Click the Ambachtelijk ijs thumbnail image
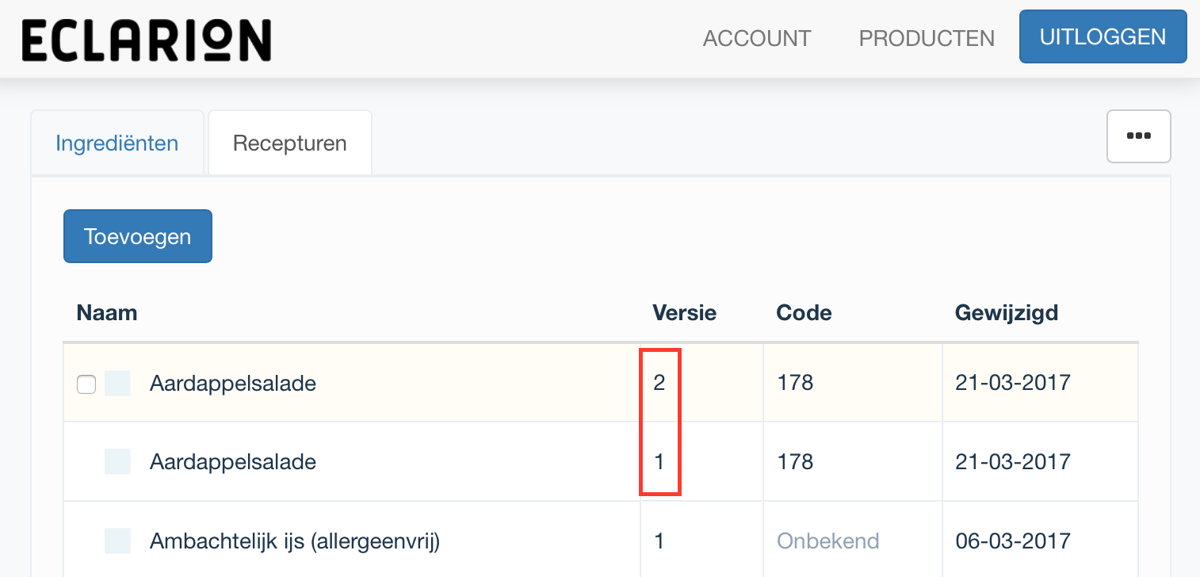This screenshot has height=577, width=1200. 118,541
